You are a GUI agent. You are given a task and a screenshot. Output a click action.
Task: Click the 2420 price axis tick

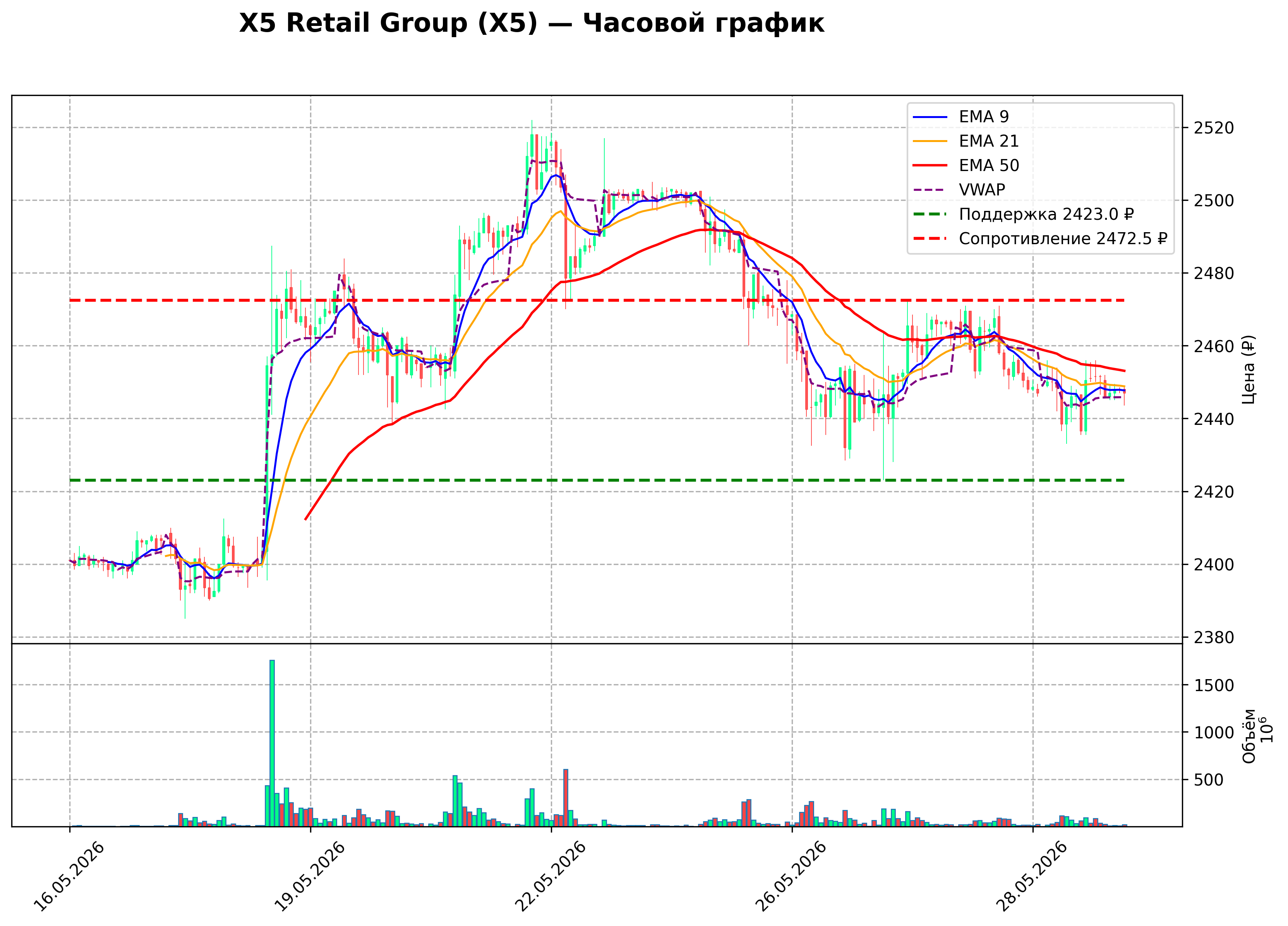[1214, 492]
